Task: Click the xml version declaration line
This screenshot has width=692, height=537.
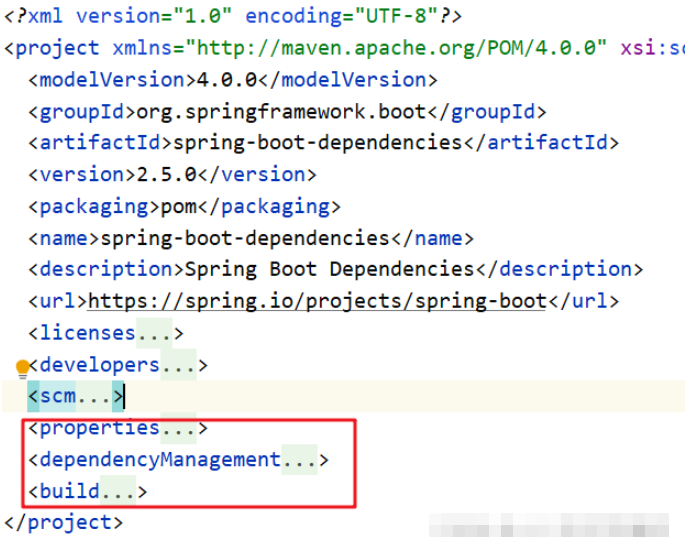Action: (233, 16)
